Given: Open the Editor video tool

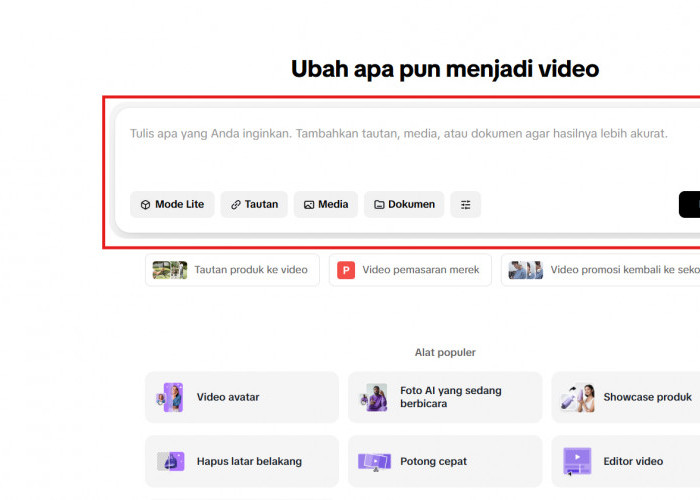Looking at the screenshot, I should (x=626, y=461).
